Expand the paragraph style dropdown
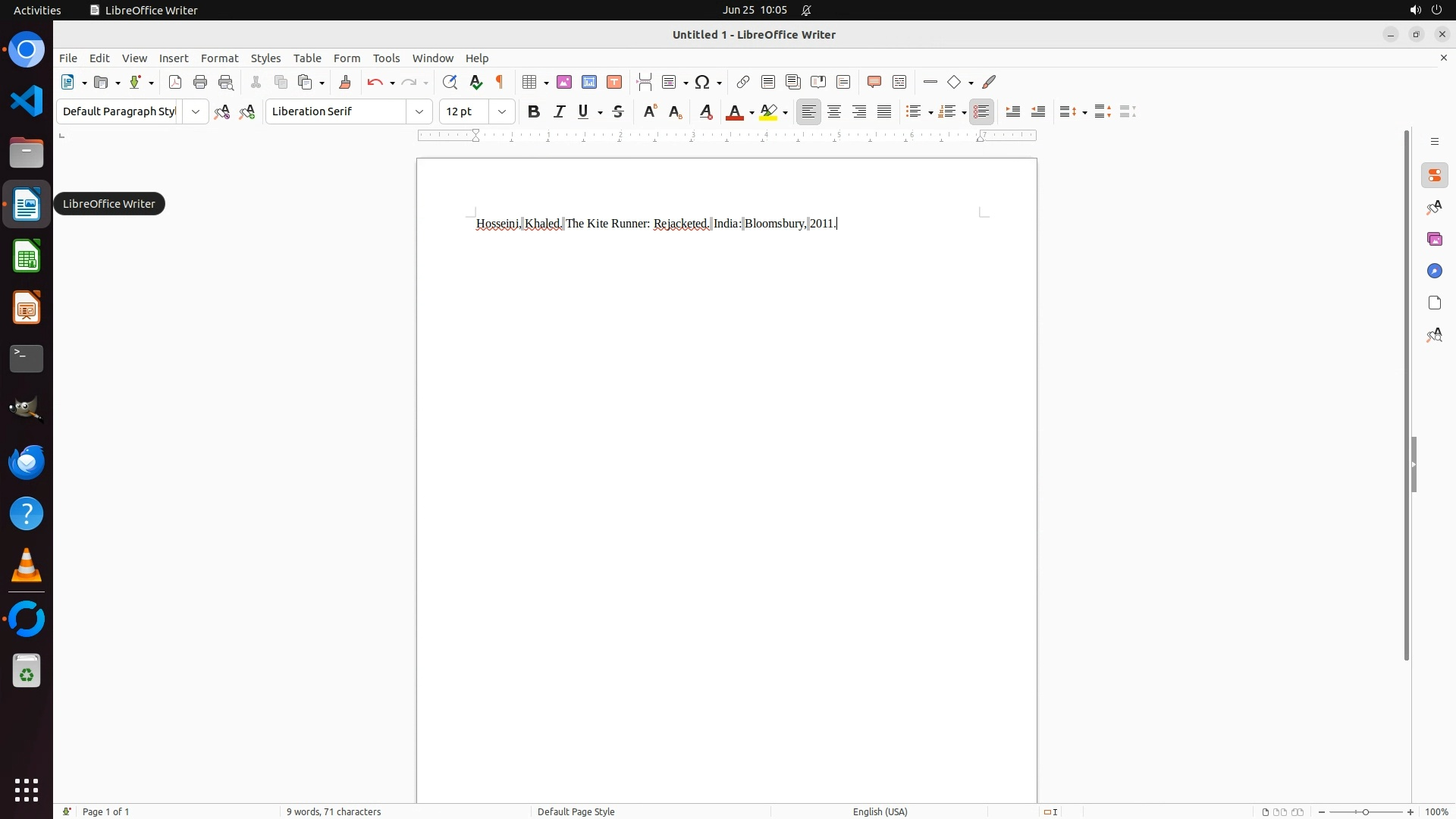 [x=196, y=111]
